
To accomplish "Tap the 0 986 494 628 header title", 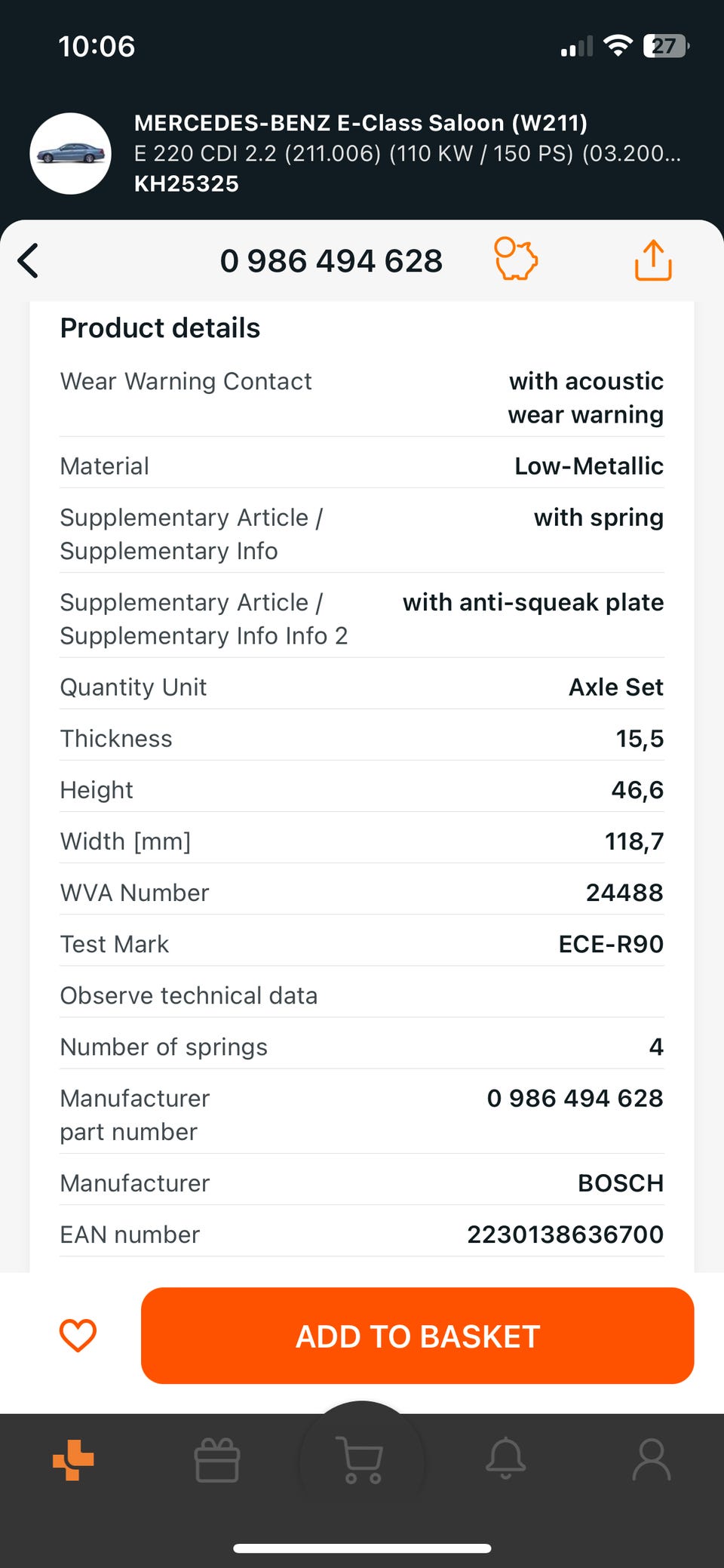I will pos(331,261).
